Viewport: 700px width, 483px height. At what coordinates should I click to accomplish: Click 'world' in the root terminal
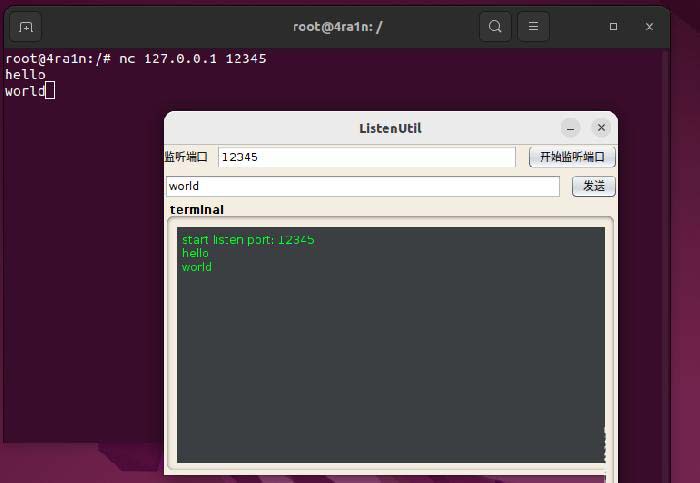[x=25, y=91]
